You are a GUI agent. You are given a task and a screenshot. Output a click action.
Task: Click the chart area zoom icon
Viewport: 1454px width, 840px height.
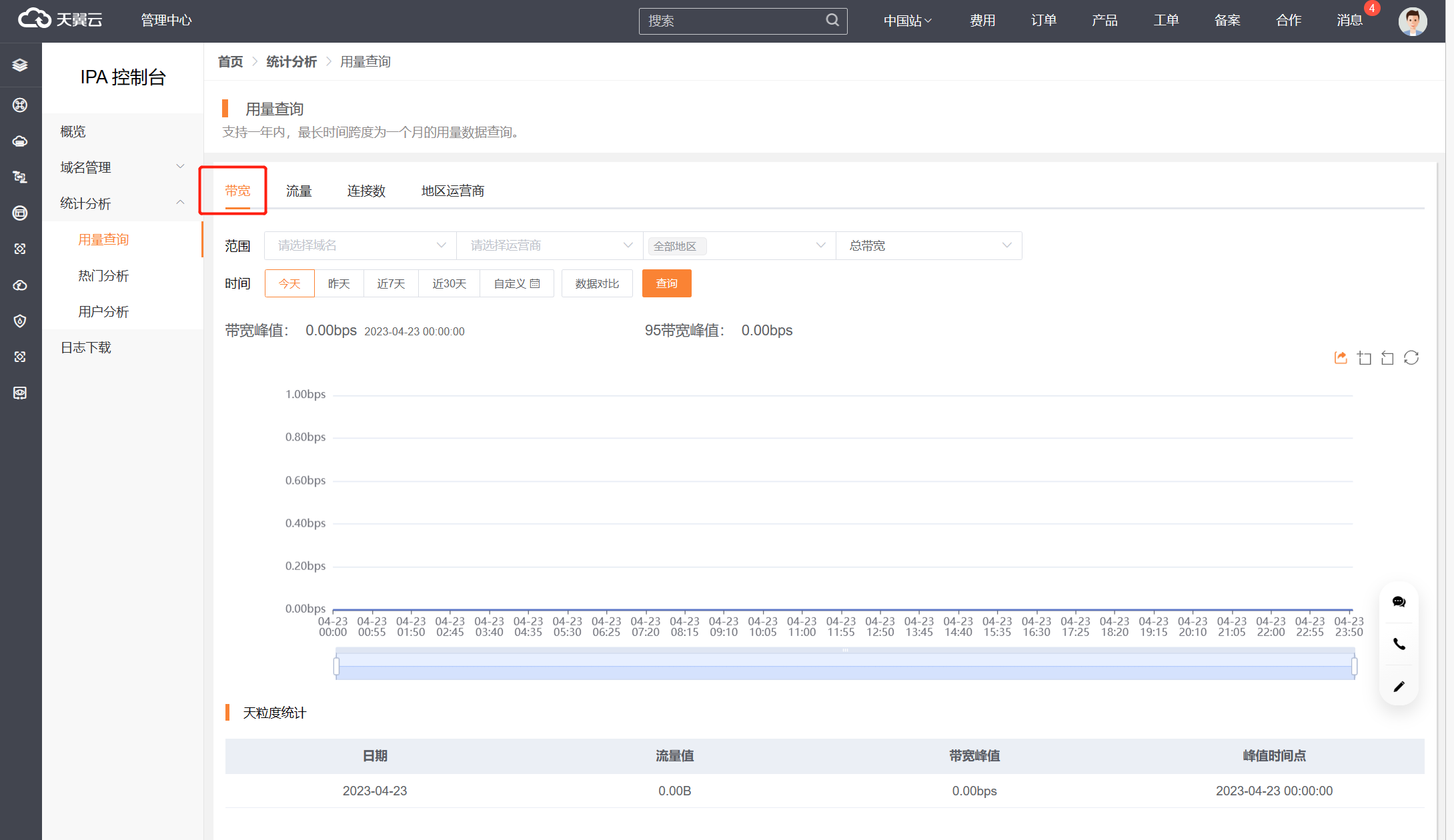tap(1365, 358)
